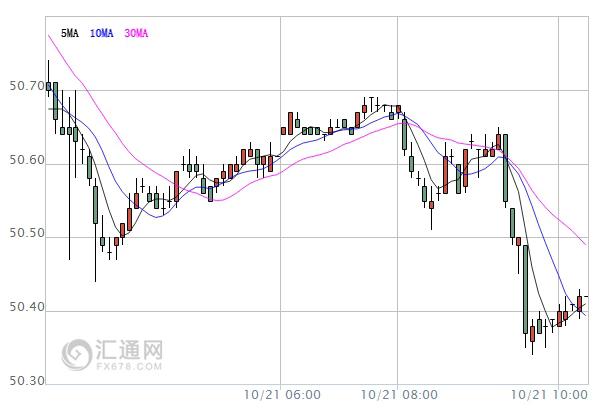
Task: Click the 5MA legend label
Action: coord(70,33)
